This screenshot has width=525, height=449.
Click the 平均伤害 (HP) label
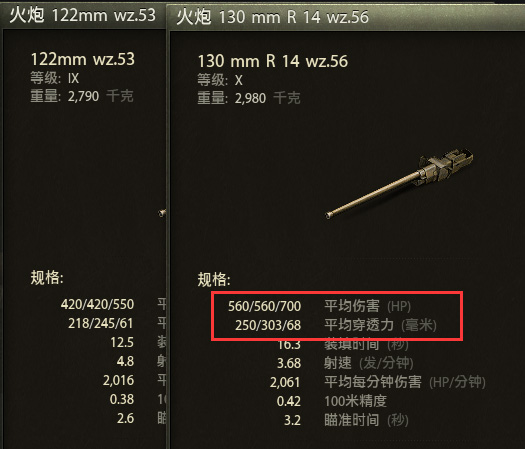[x=367, y=306]
